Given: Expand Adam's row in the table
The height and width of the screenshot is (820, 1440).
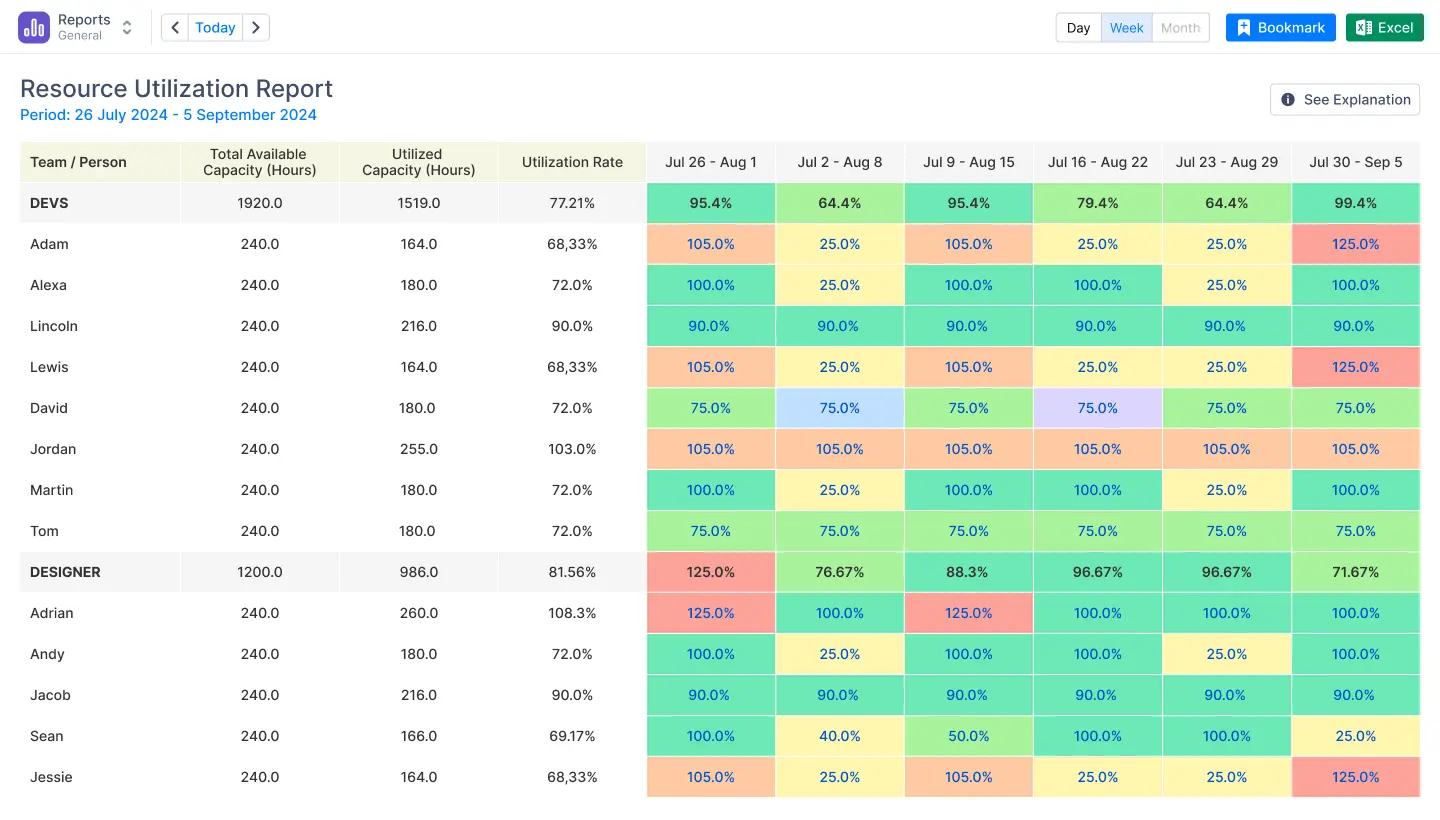Looking at the screenshot, I should tap(49, 244).
